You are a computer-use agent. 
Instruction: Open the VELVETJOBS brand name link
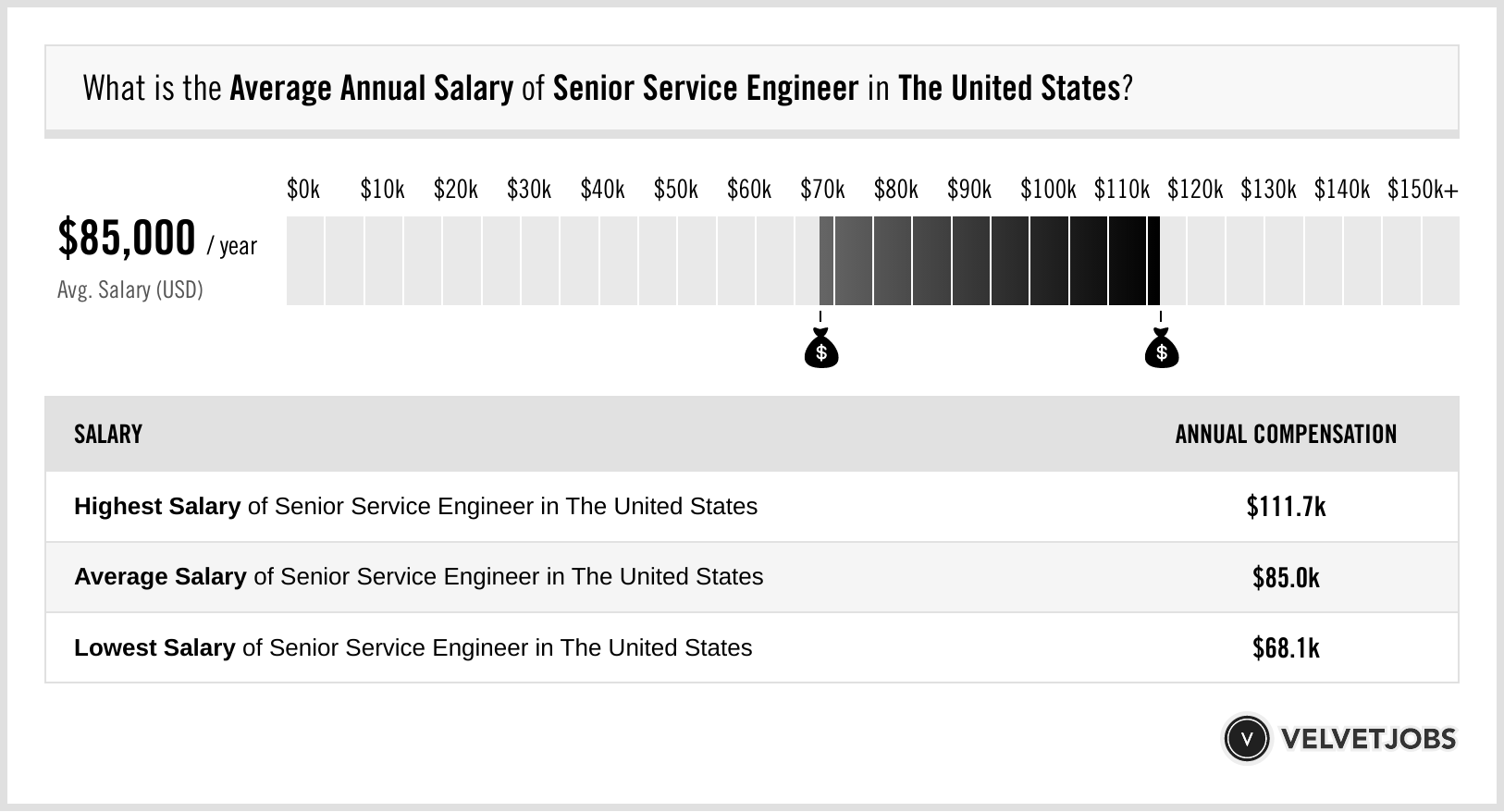[x=1368, y=739]
